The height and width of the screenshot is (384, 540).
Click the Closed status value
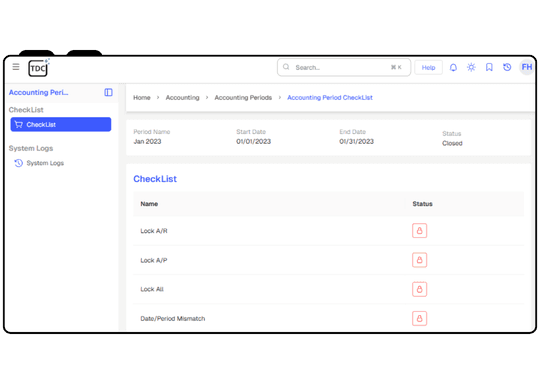coord(452,143)
